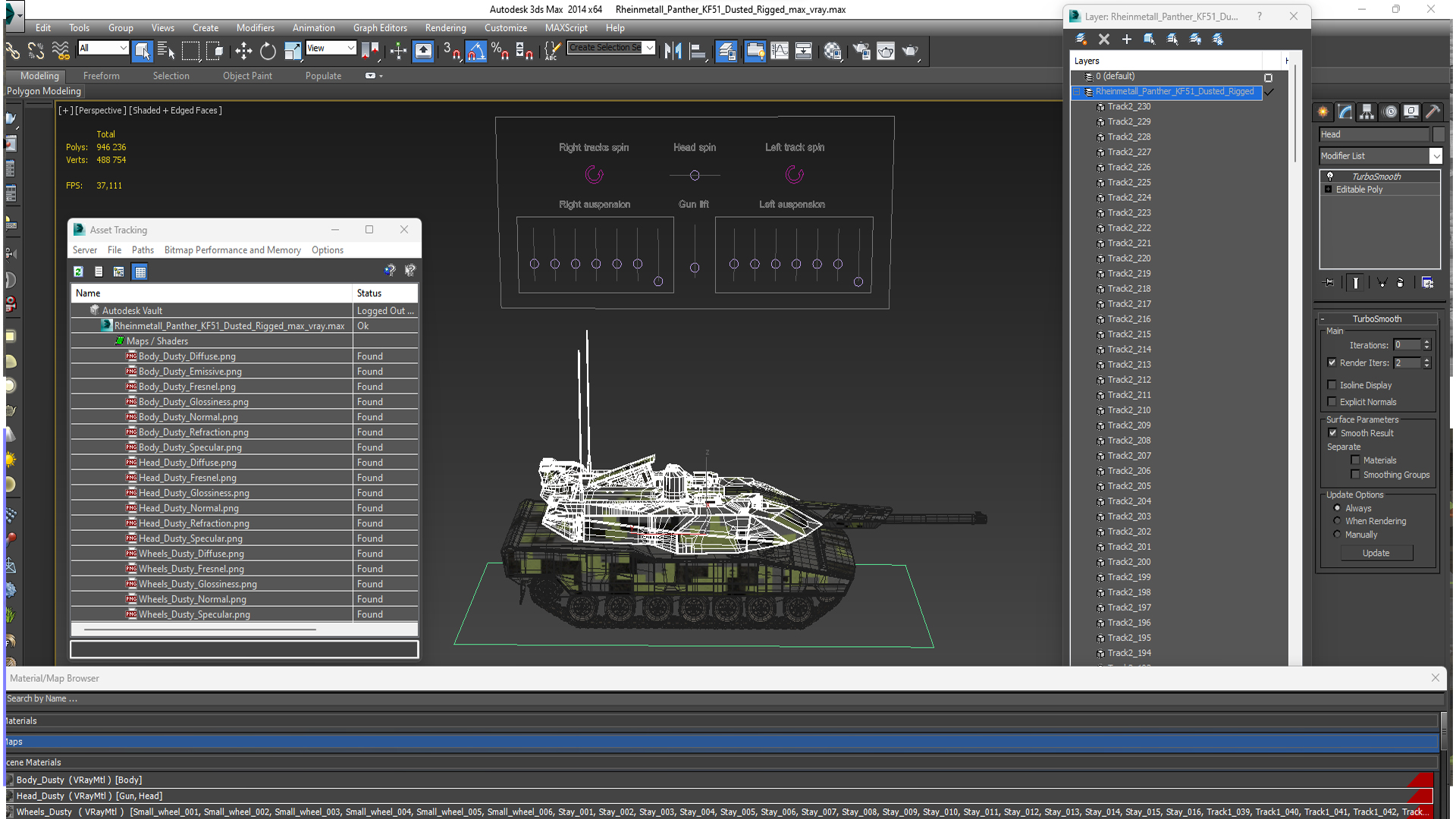Enable the Isoline Display checkbox
Viewport: 1456px width, 819px height.
[x=1332, y=384]
